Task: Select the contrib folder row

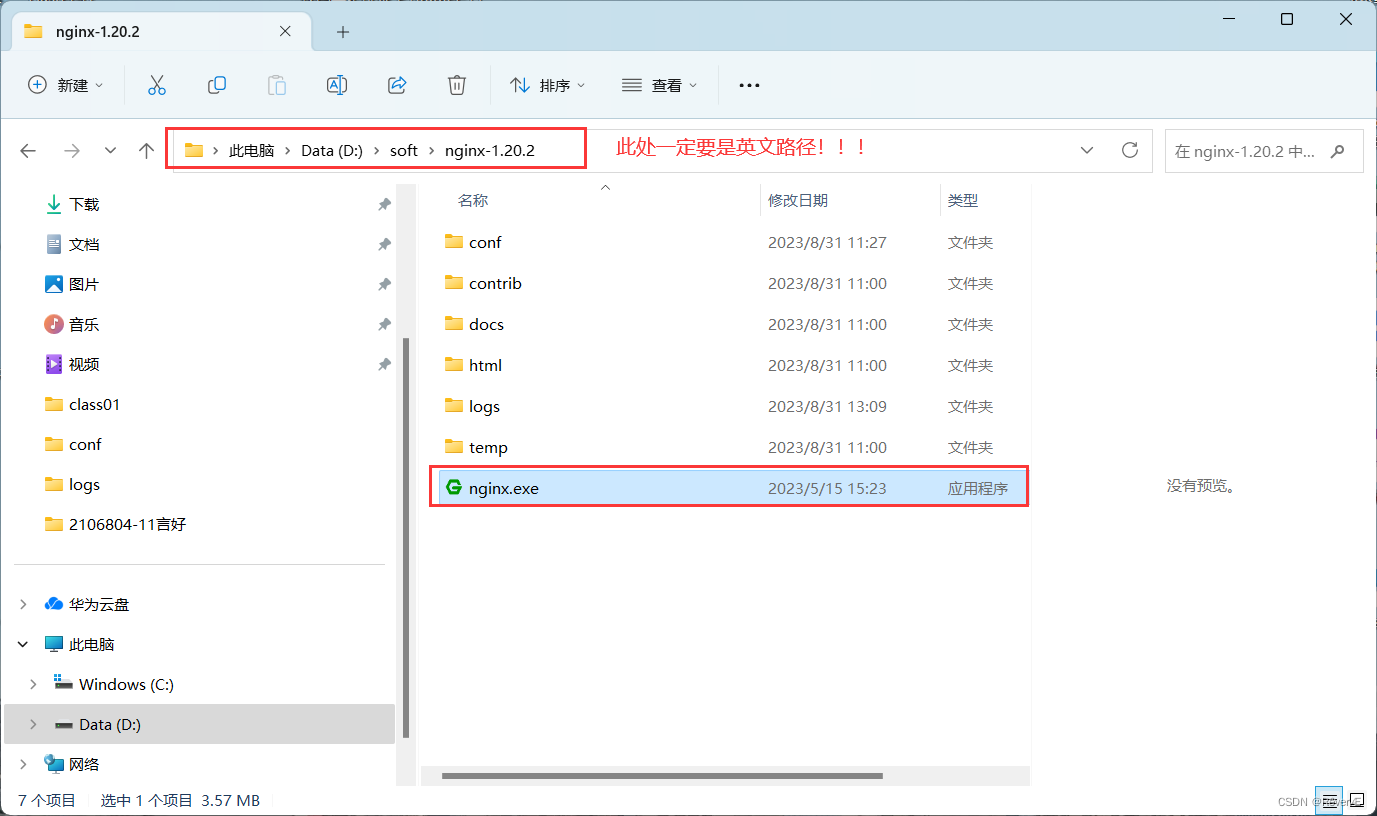Action: pos(734,283)
